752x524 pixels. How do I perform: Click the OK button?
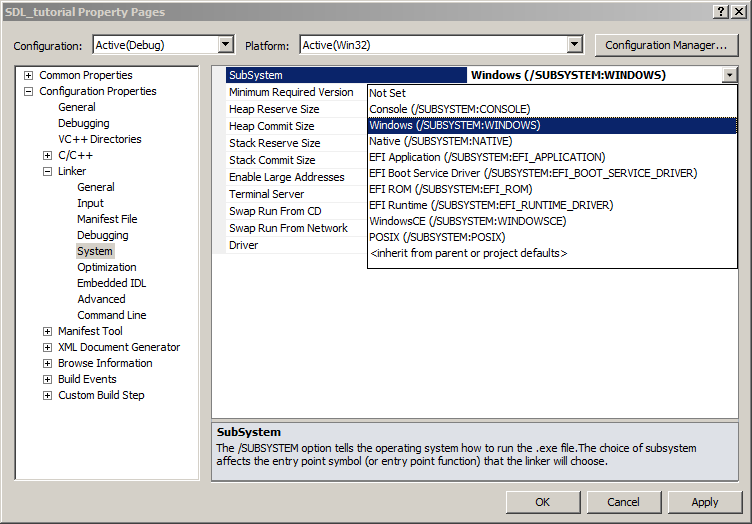[543, 502]
